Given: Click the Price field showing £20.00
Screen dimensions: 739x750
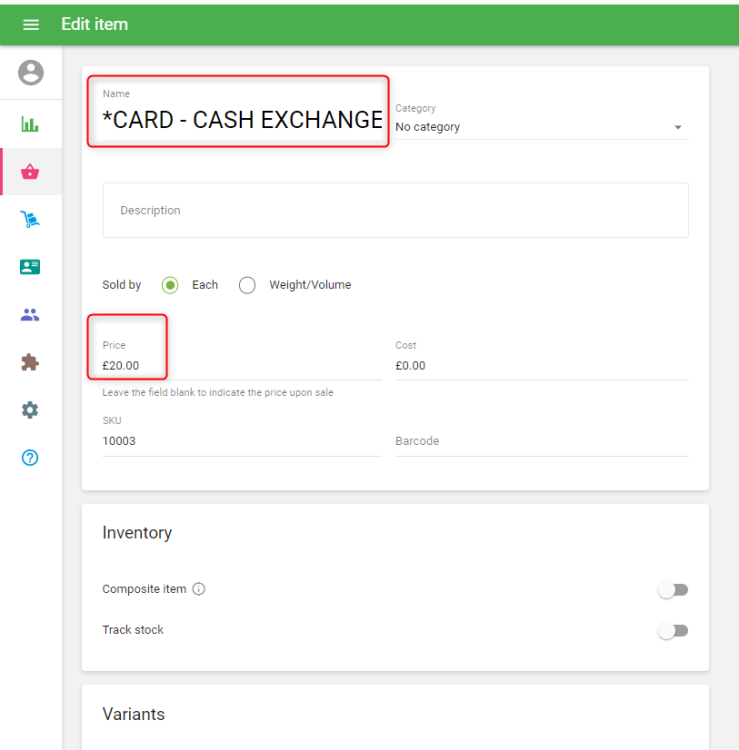Looking at the screenshot, I should pos(241,366).
